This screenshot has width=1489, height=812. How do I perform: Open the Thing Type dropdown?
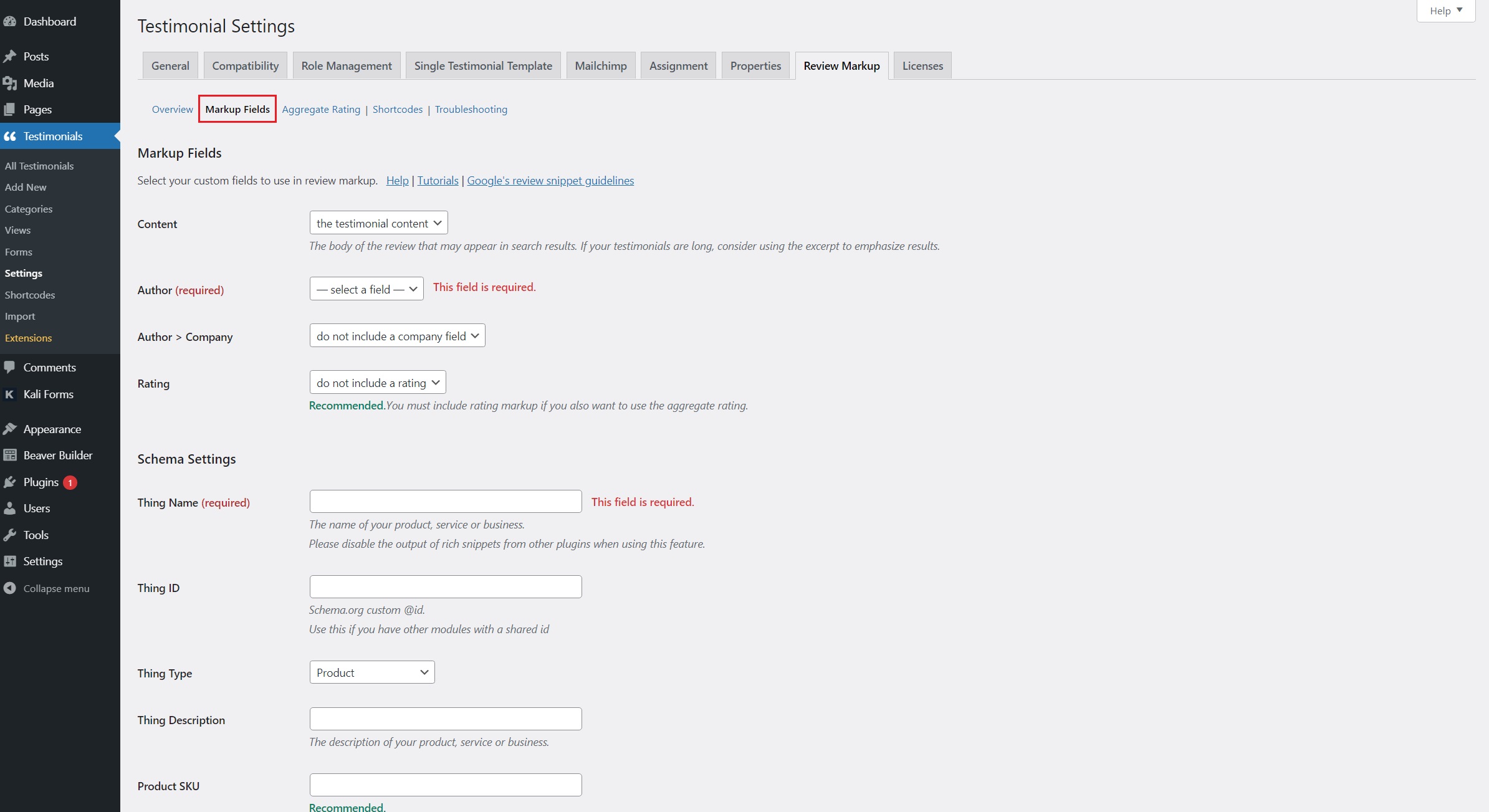coord(371,672)
